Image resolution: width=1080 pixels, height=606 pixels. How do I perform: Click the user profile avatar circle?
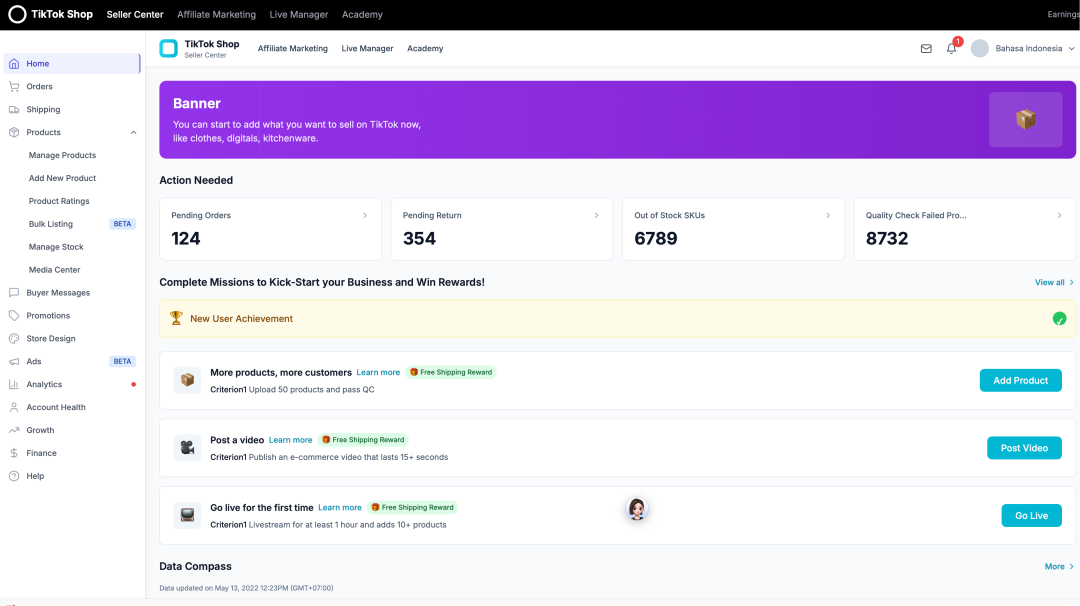pyautogui.click(x=980, y=48)
